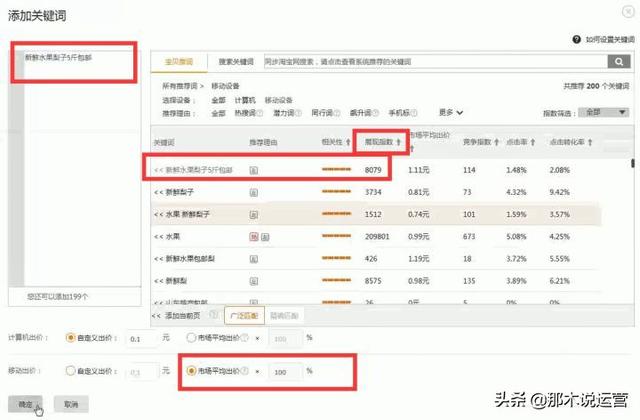Click the 确定 button
The height and width of the screenshot is (420, 640).
tap(25, 404)
